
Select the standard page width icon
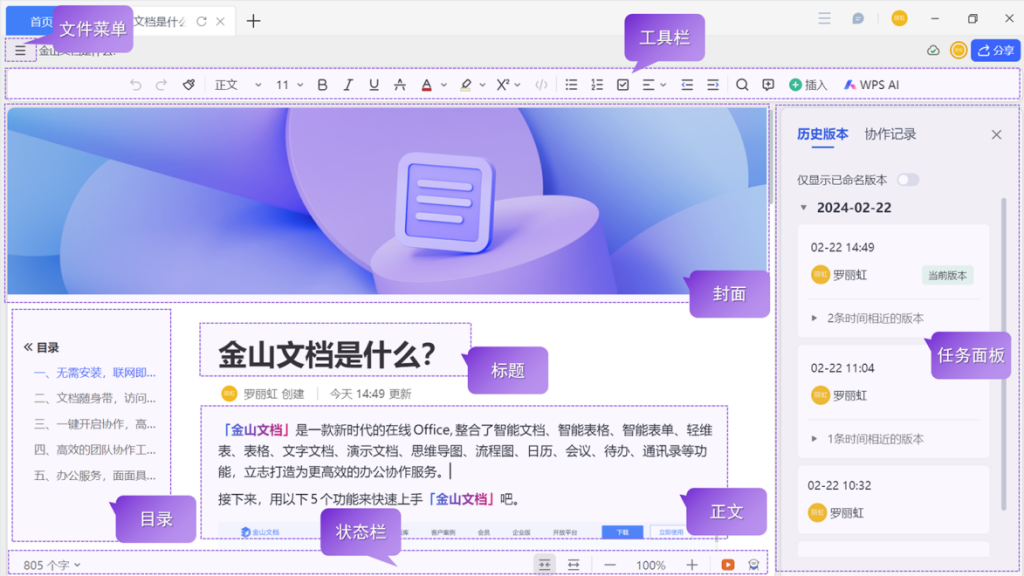pyautogui.click(x=545, y=565)
